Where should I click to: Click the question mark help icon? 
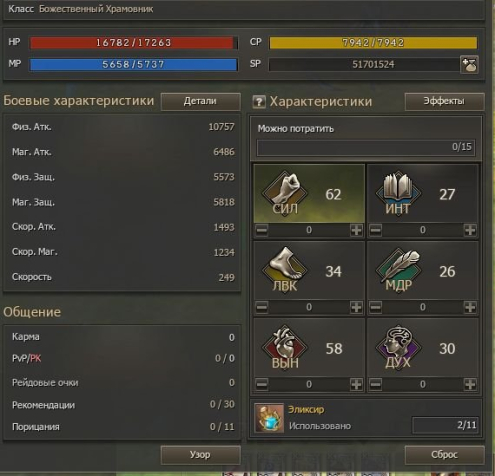(259, 102)
